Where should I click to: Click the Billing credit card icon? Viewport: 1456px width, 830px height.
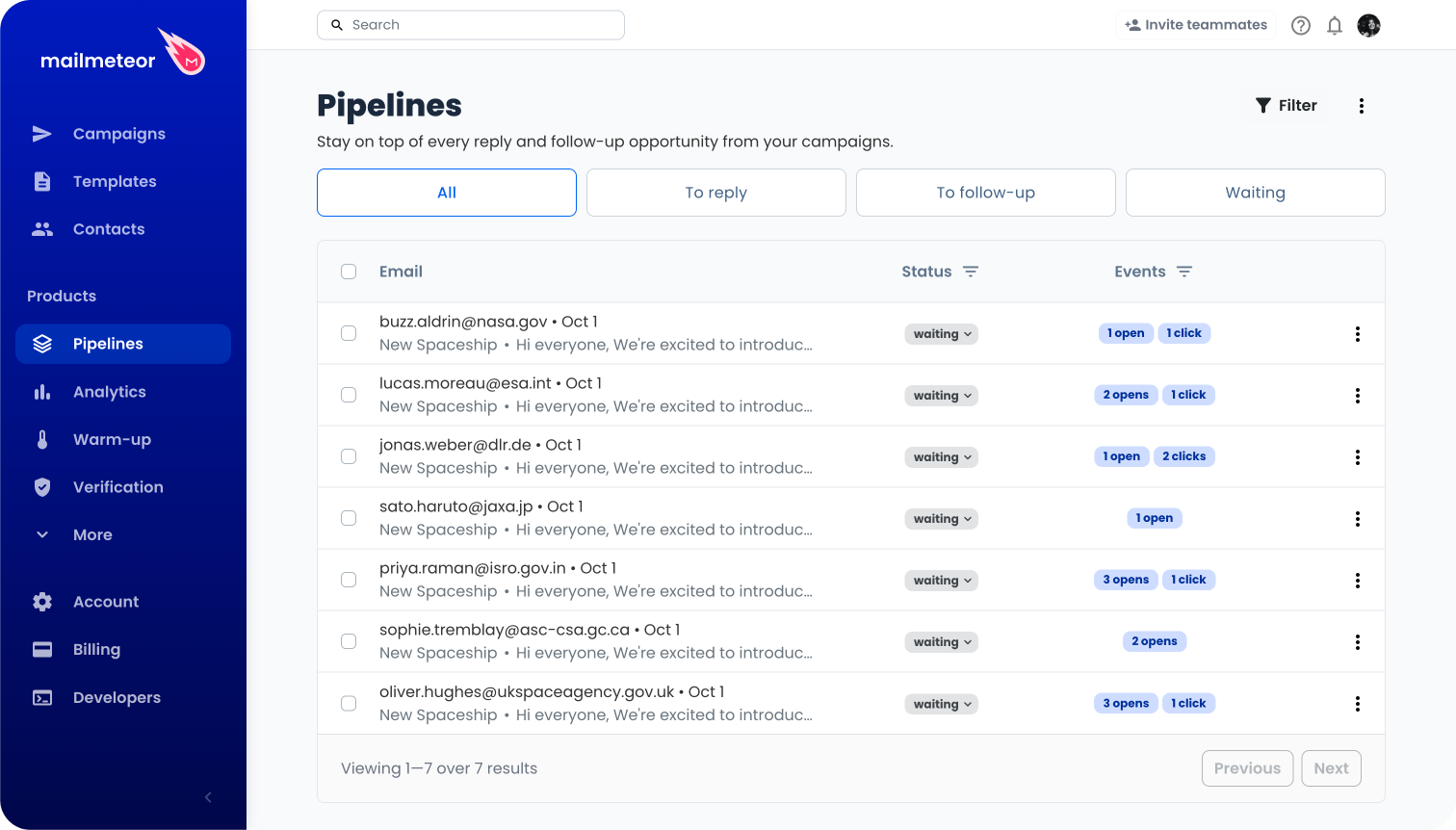(x=41, y=649)
